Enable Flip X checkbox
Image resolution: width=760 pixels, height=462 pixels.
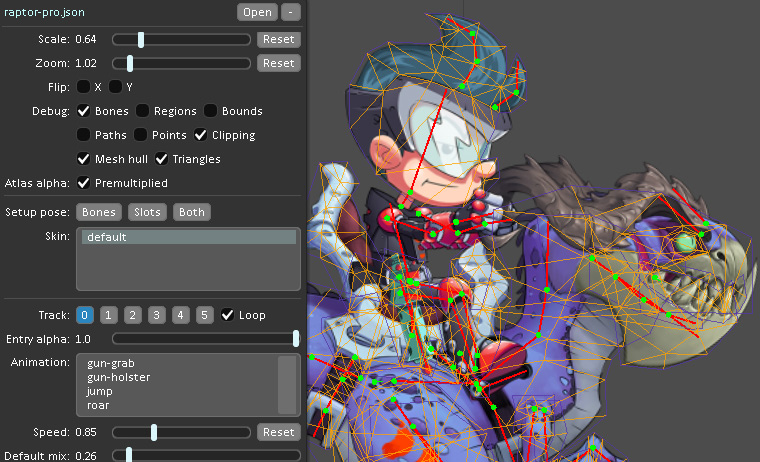(x=85, y=87)
